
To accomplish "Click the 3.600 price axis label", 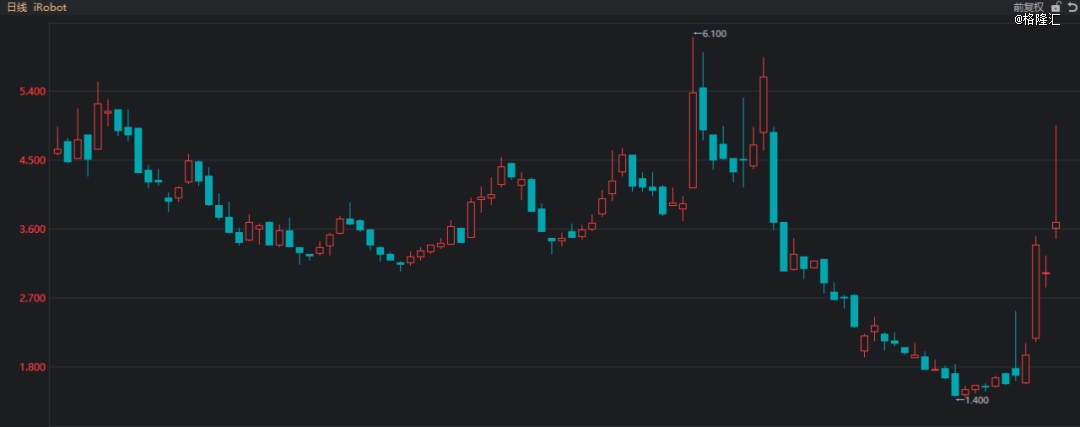I will click(x=34, y=230).
